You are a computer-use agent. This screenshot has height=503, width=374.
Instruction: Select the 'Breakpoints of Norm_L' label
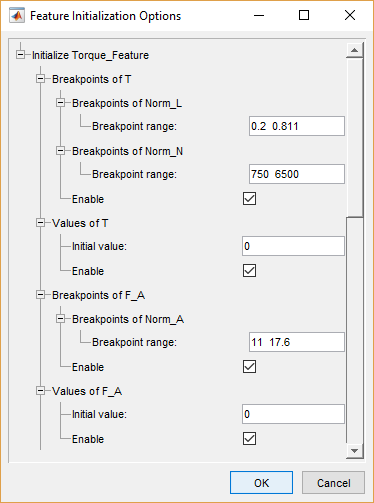pyautogui.click(x=127, y=103)
